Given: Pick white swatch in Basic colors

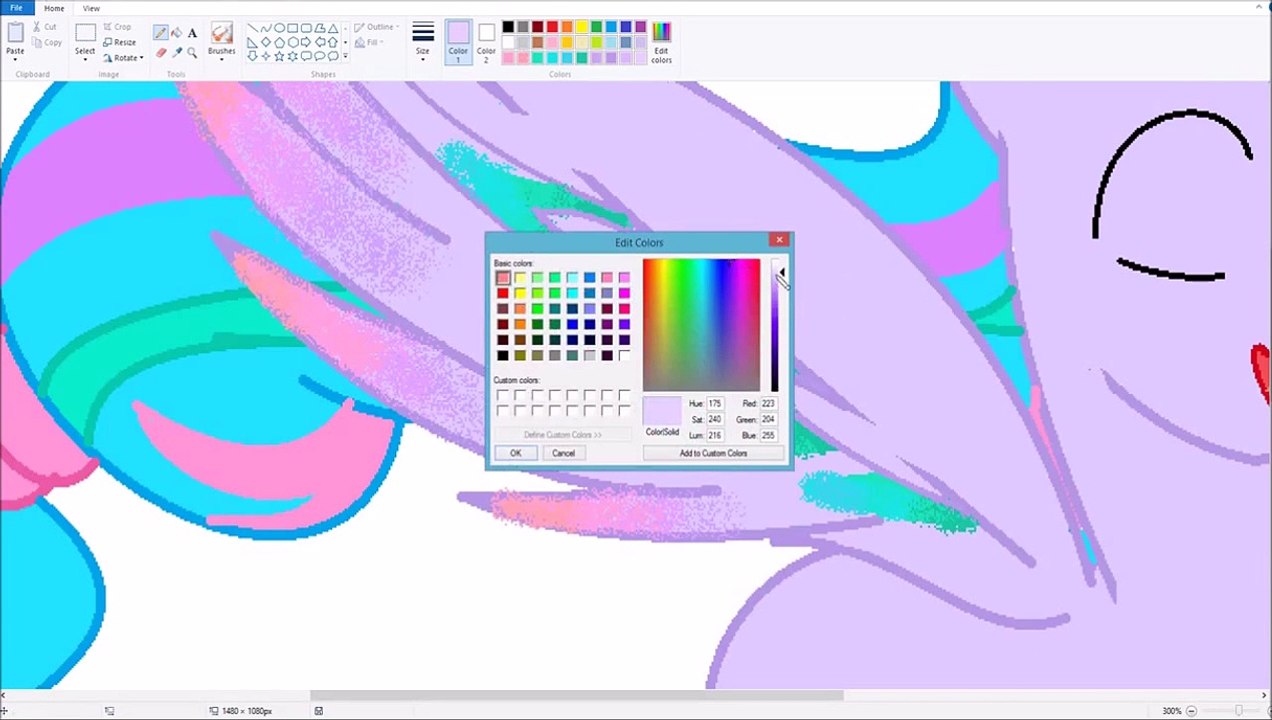Looking at the screenshot, I should (x=624, y=355).
